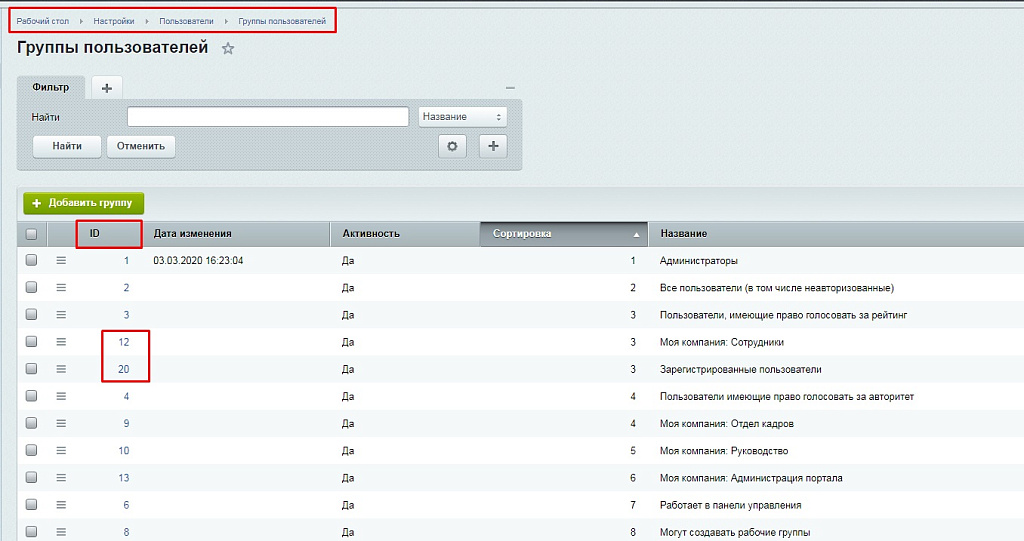
Task: Open row actions menu for Администраторы
Action: [61, 260]
